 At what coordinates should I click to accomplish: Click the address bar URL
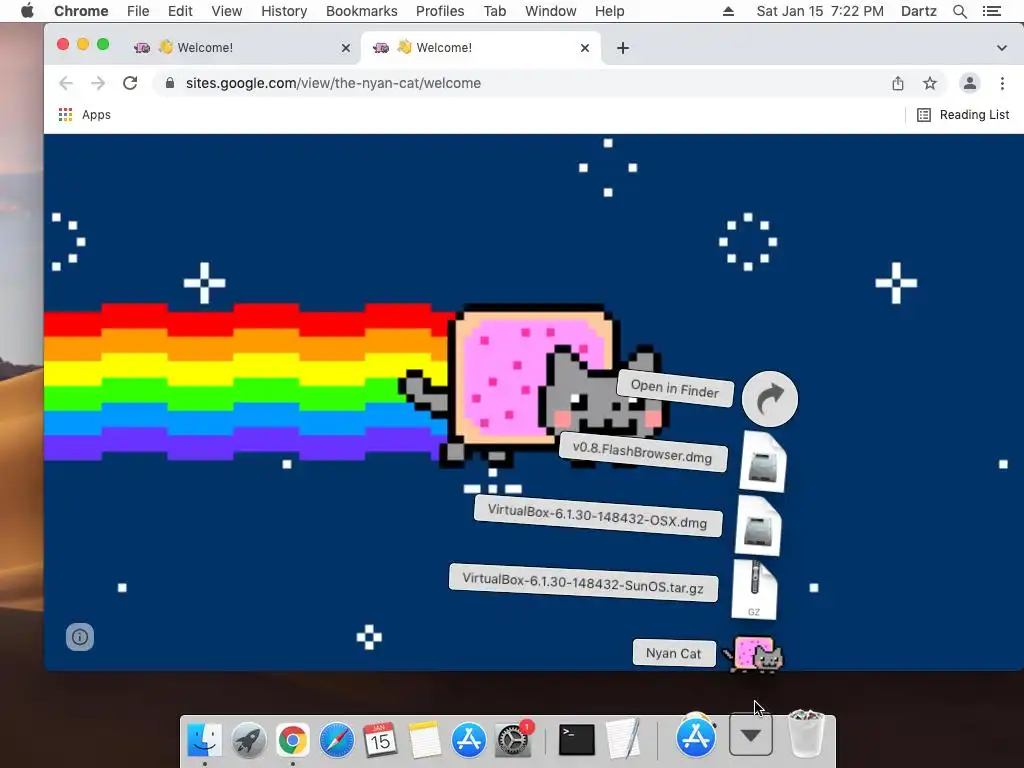tap(333, 83)
